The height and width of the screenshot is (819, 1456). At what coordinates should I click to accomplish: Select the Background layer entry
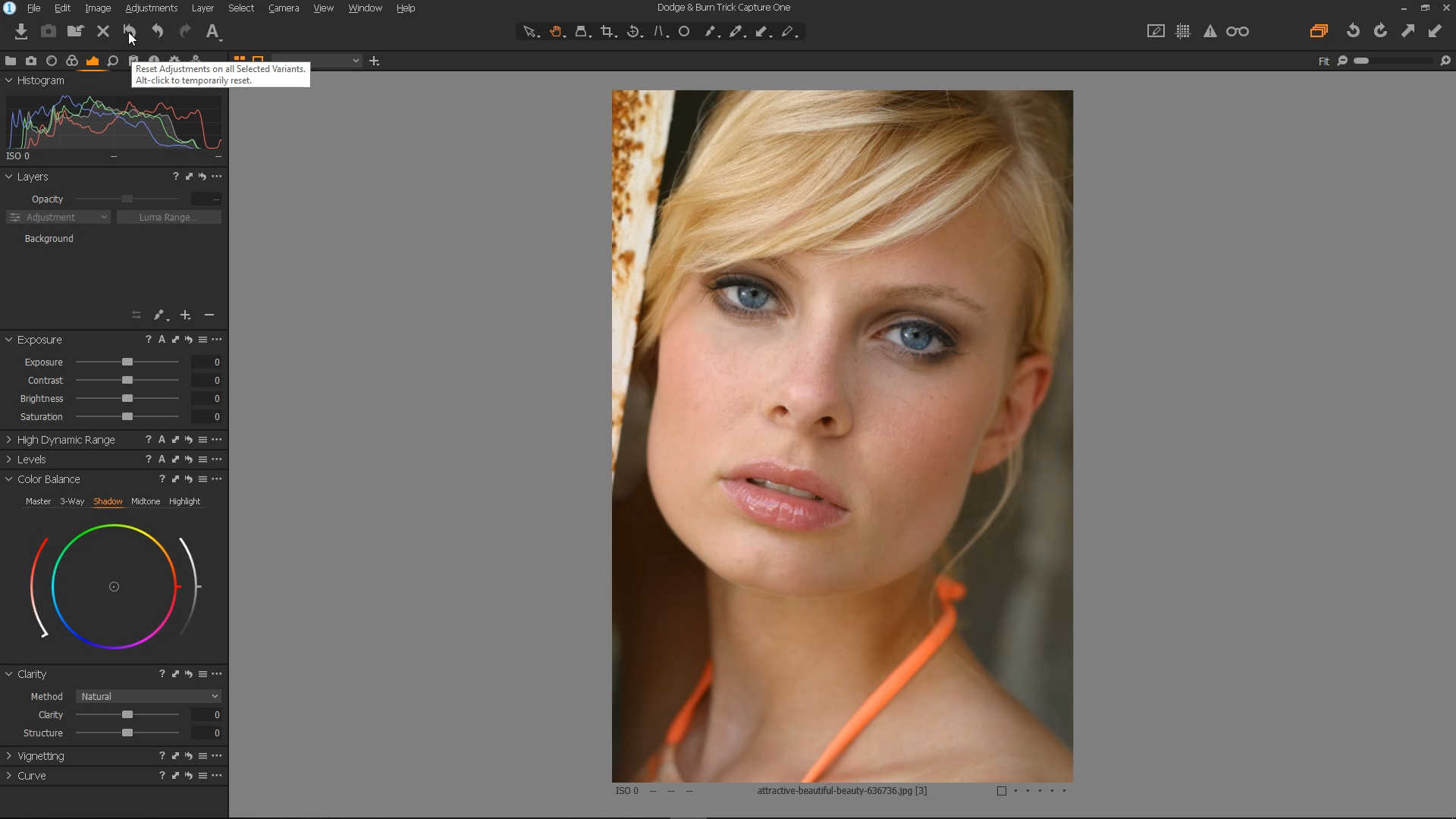[x=49, y=239]
